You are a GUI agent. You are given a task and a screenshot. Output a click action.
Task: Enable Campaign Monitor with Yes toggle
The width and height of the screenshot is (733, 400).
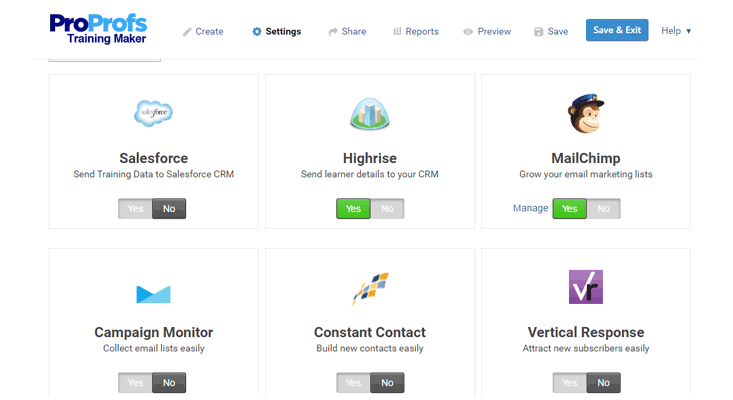[x=135, y=383]
